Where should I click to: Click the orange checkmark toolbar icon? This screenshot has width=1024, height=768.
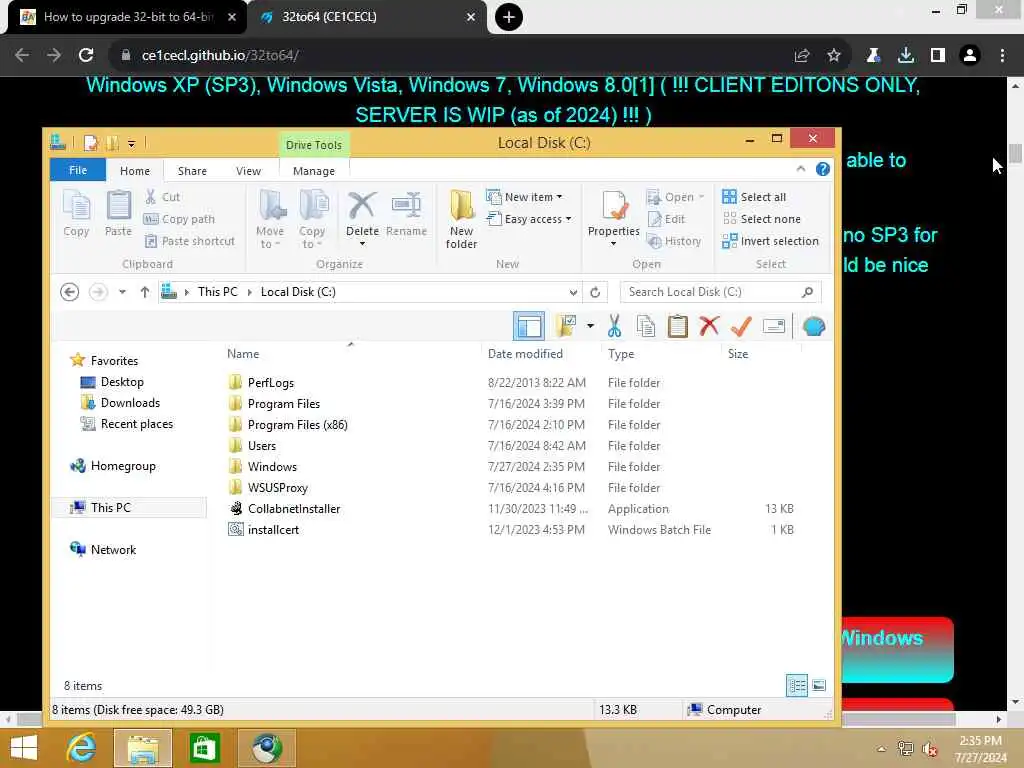click(741, 326)
